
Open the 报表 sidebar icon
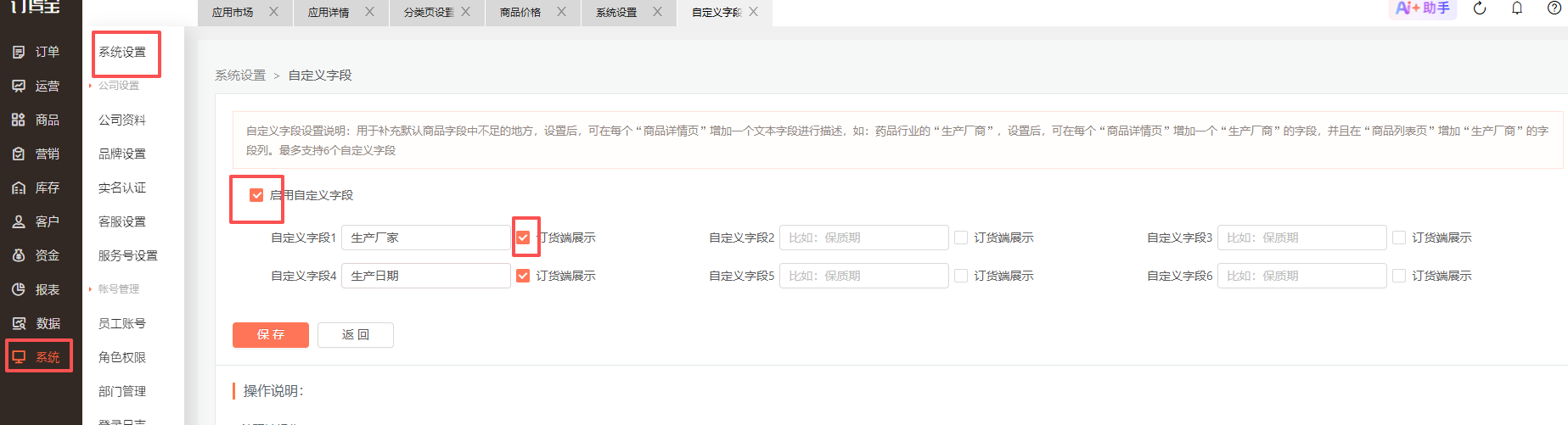19,289
